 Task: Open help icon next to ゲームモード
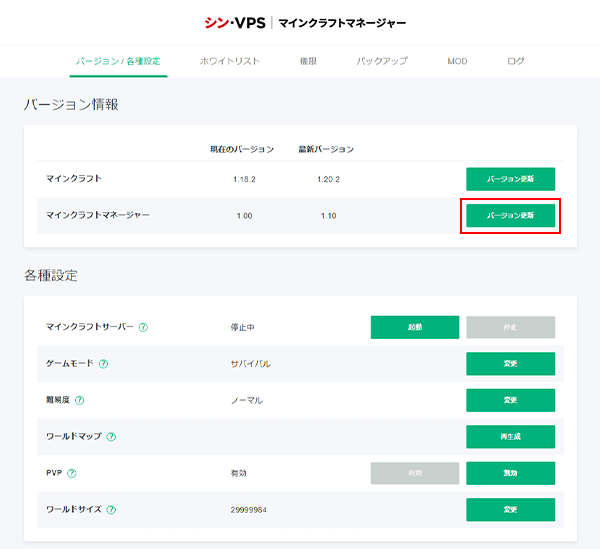pos(103,364)
